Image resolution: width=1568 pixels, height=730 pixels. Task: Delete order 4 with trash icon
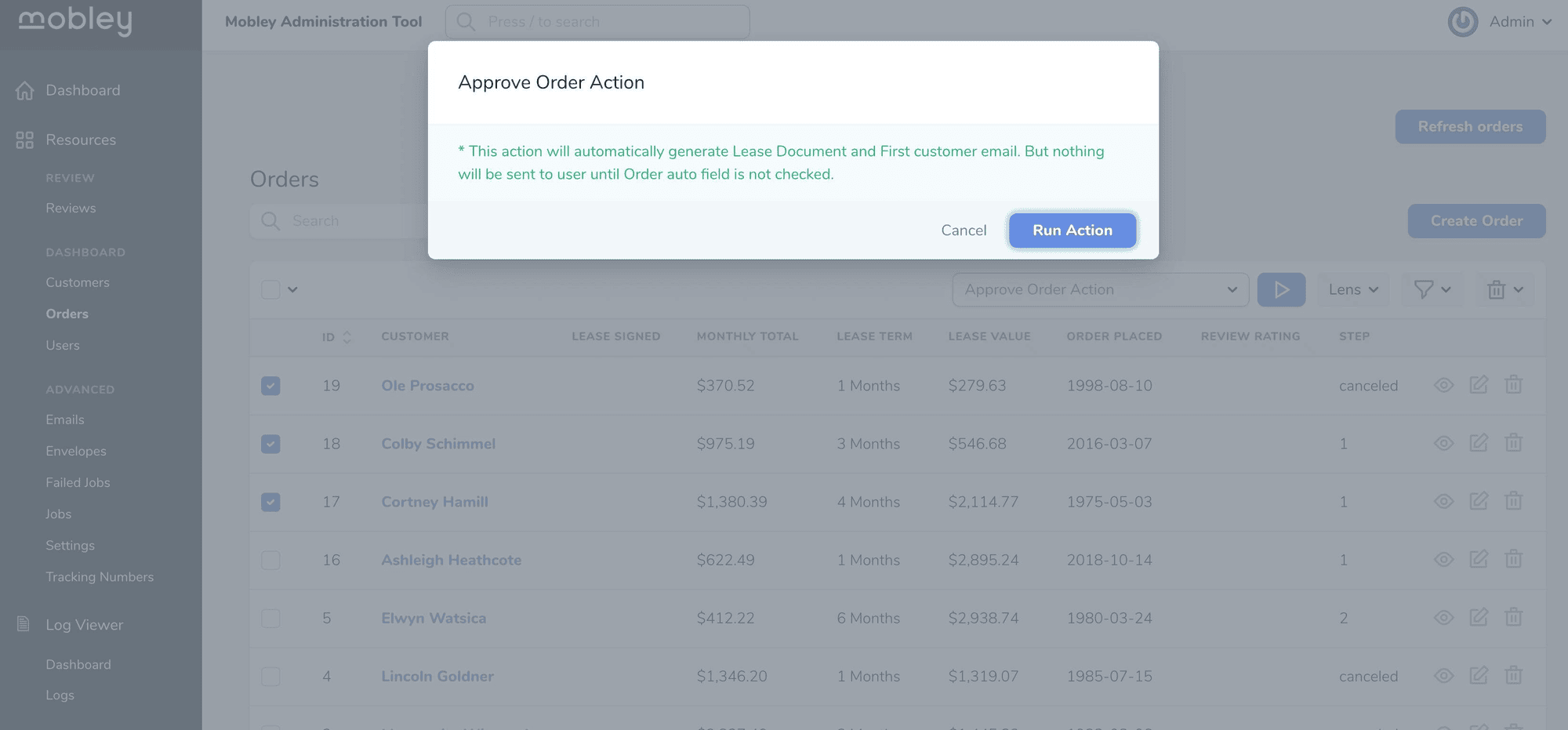pyautogui.click(x=1513, y=675)
